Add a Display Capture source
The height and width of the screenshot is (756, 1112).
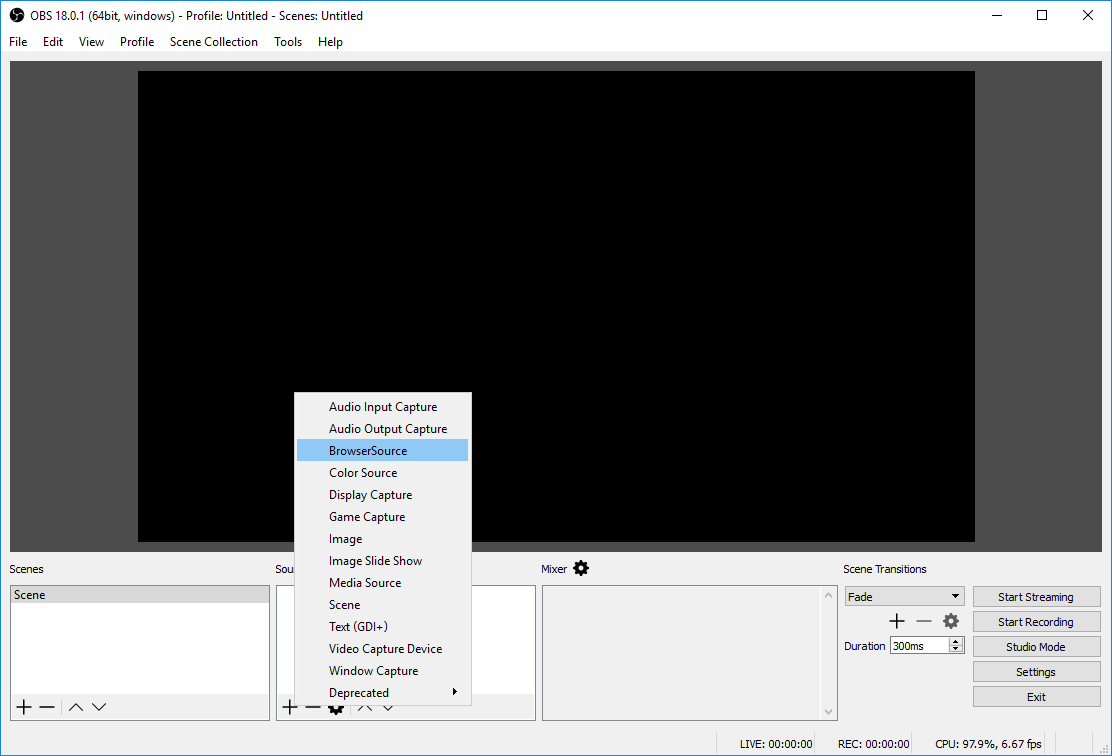(x=382, y=494)
